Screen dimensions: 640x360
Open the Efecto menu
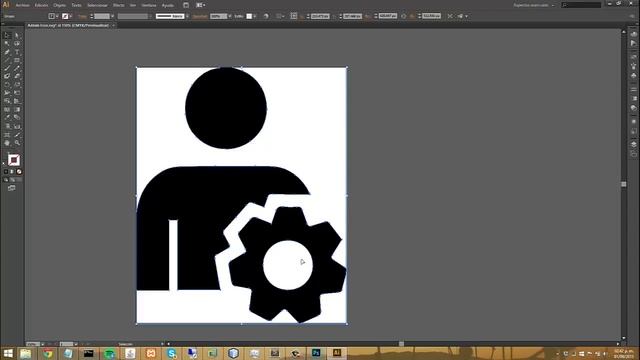coord(119,5)
